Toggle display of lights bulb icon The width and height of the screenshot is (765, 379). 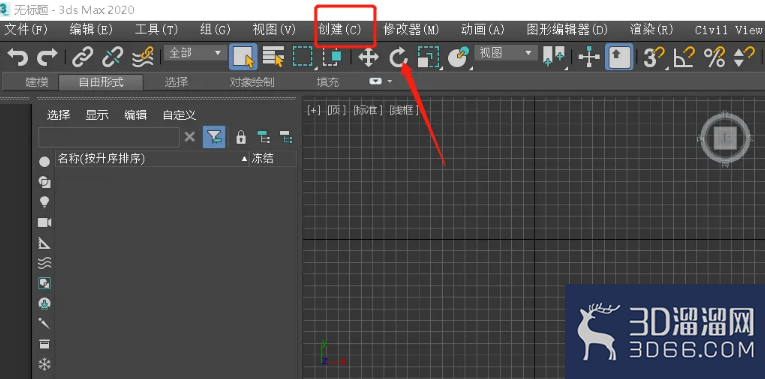(x=44, y=202)
